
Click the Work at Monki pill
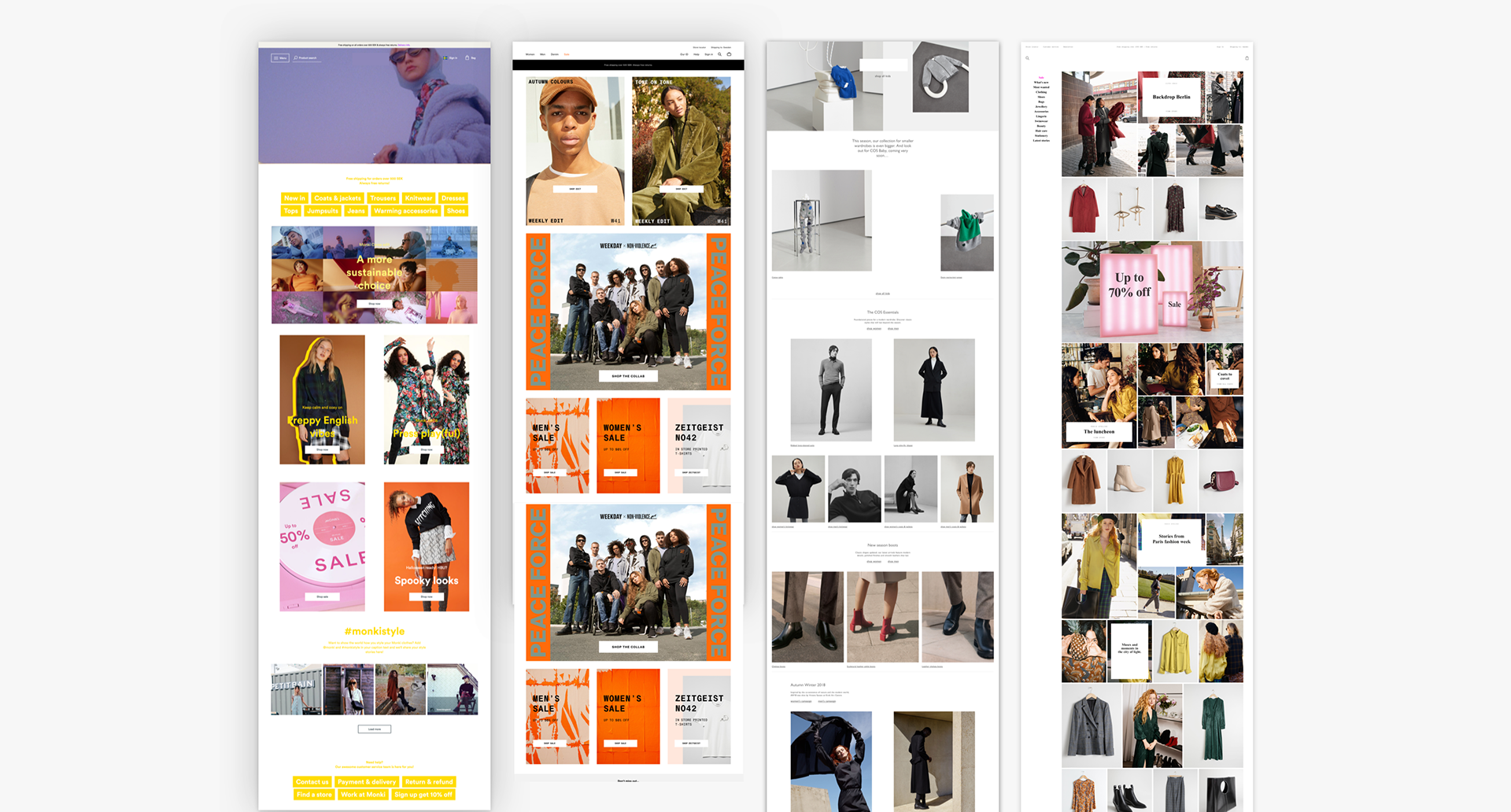click(x=363, y=795)
